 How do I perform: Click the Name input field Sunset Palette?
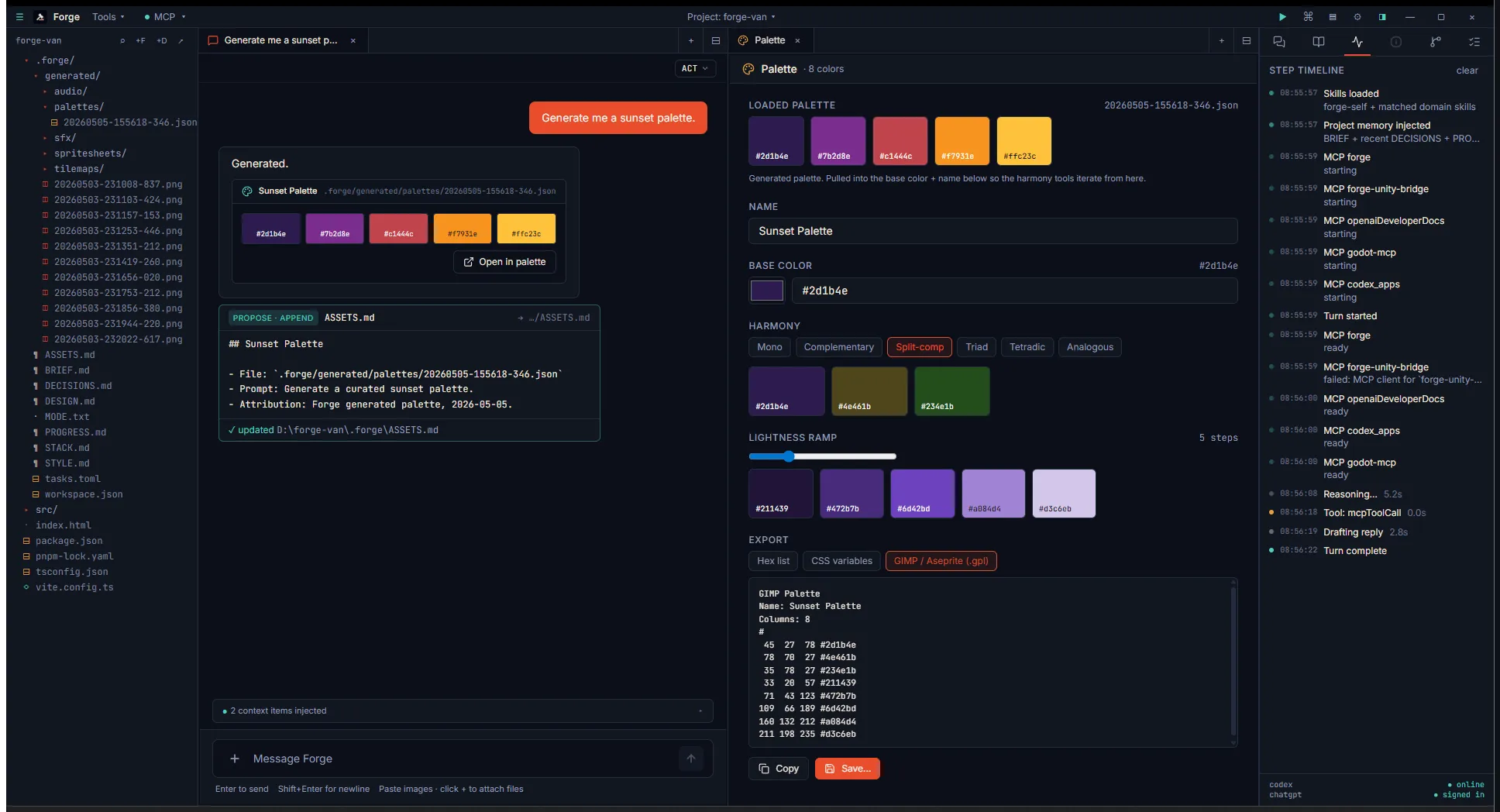[x=993, y=231]
